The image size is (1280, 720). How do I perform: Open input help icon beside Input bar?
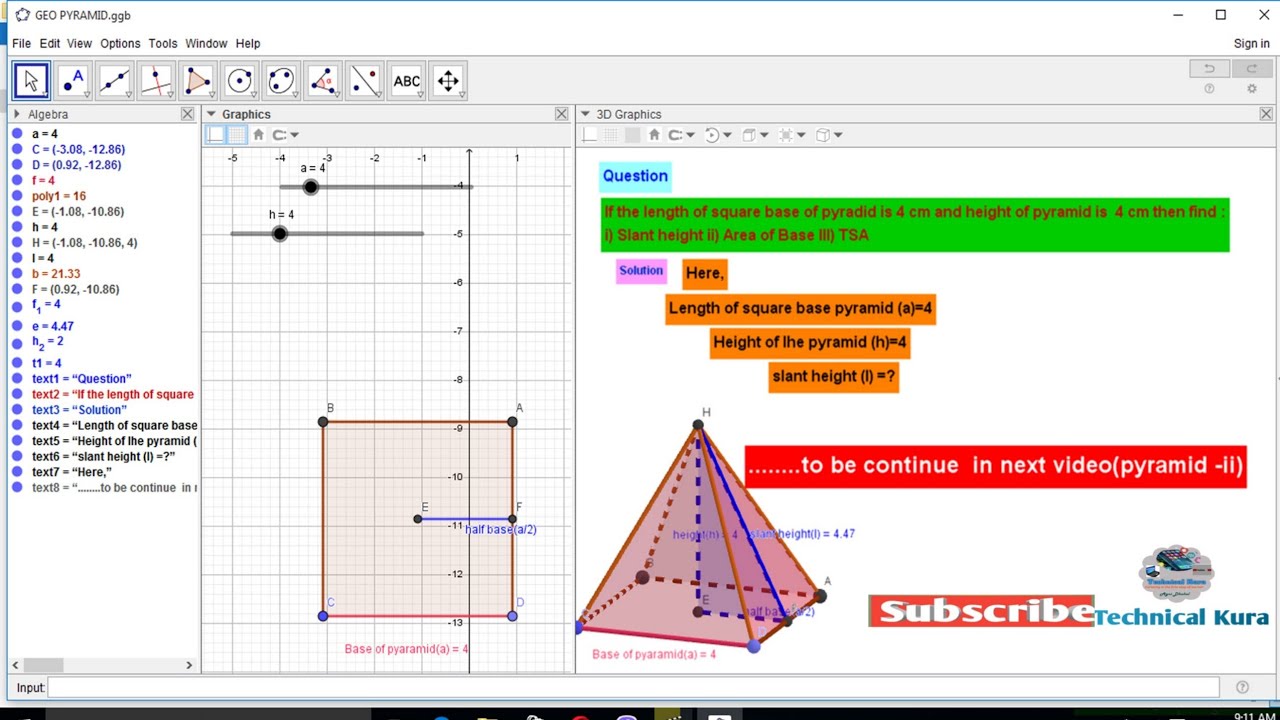1242,687
